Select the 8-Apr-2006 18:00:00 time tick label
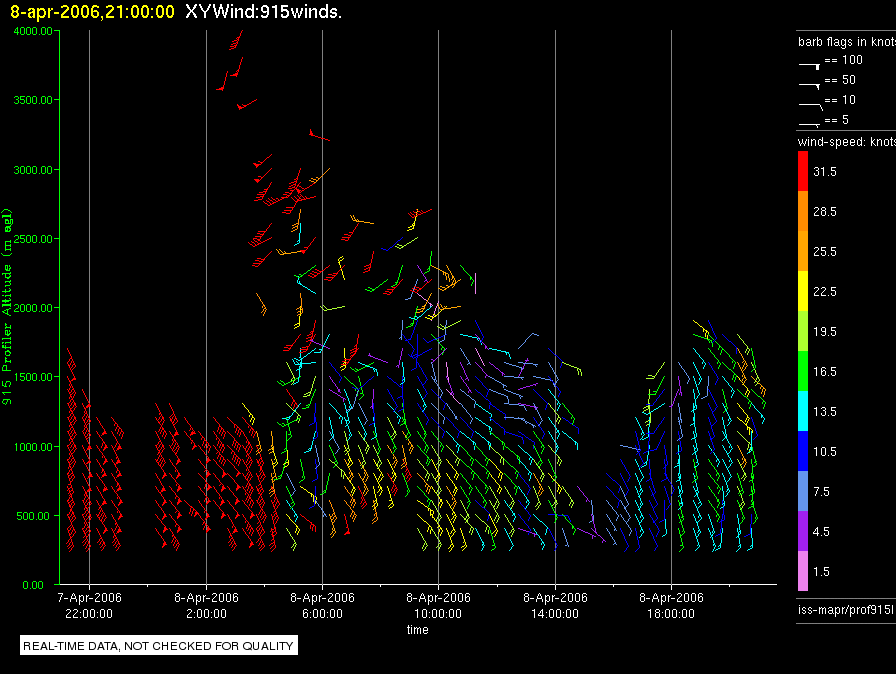The width and height of the screenshot is (896, 674). pyautogui.click(x=671, y=604)
